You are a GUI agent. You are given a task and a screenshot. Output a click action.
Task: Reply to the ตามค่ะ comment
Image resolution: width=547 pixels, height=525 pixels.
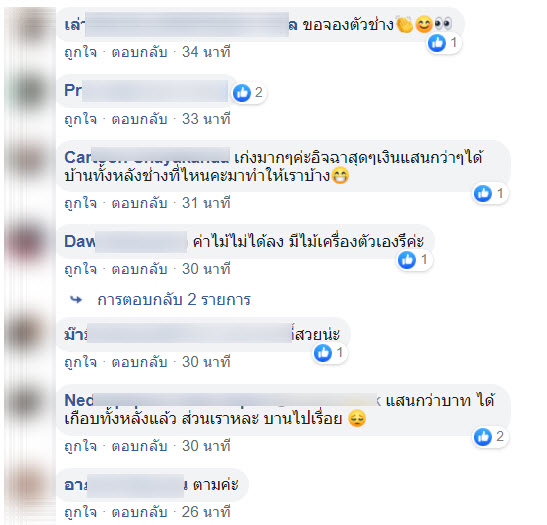pos(139,512)
